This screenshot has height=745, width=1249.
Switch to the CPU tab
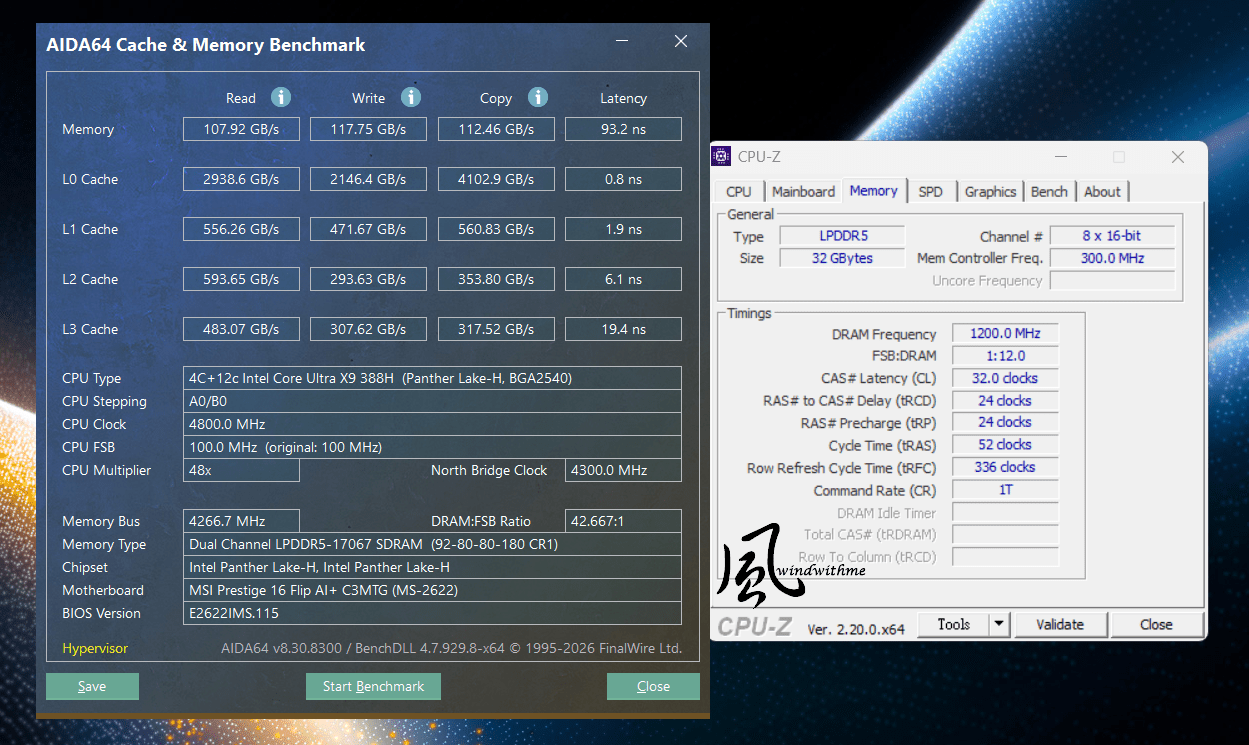pos(739,192)
